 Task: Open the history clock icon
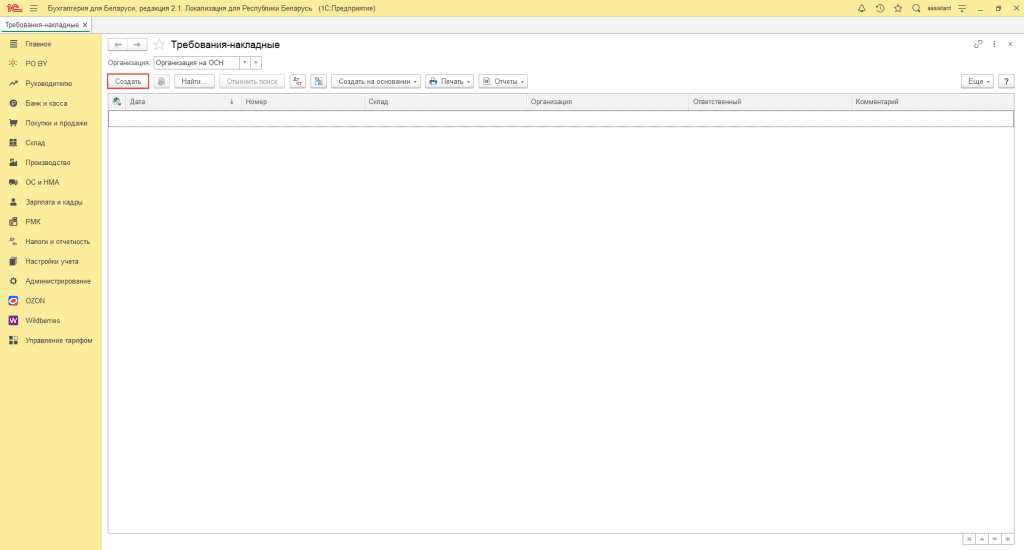(x=880, y=8)
